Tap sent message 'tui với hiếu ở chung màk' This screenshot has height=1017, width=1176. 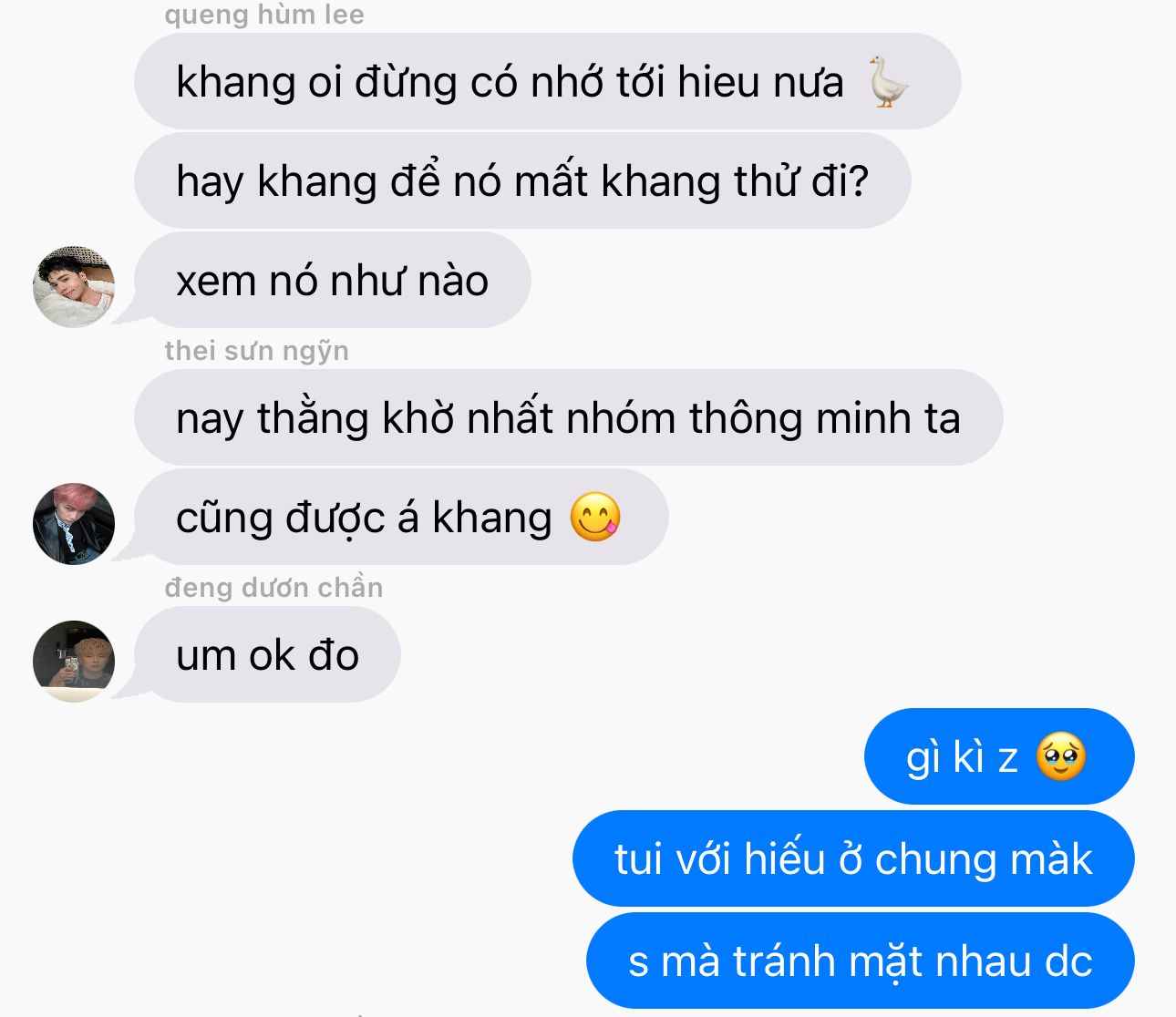[853, 858]
